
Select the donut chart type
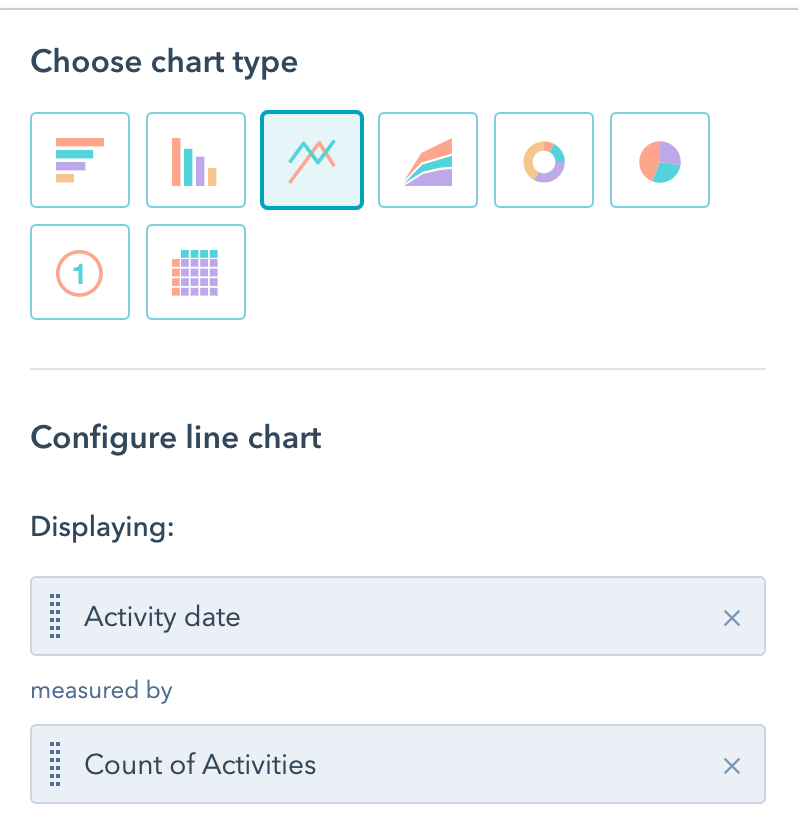tap(544, 160)
